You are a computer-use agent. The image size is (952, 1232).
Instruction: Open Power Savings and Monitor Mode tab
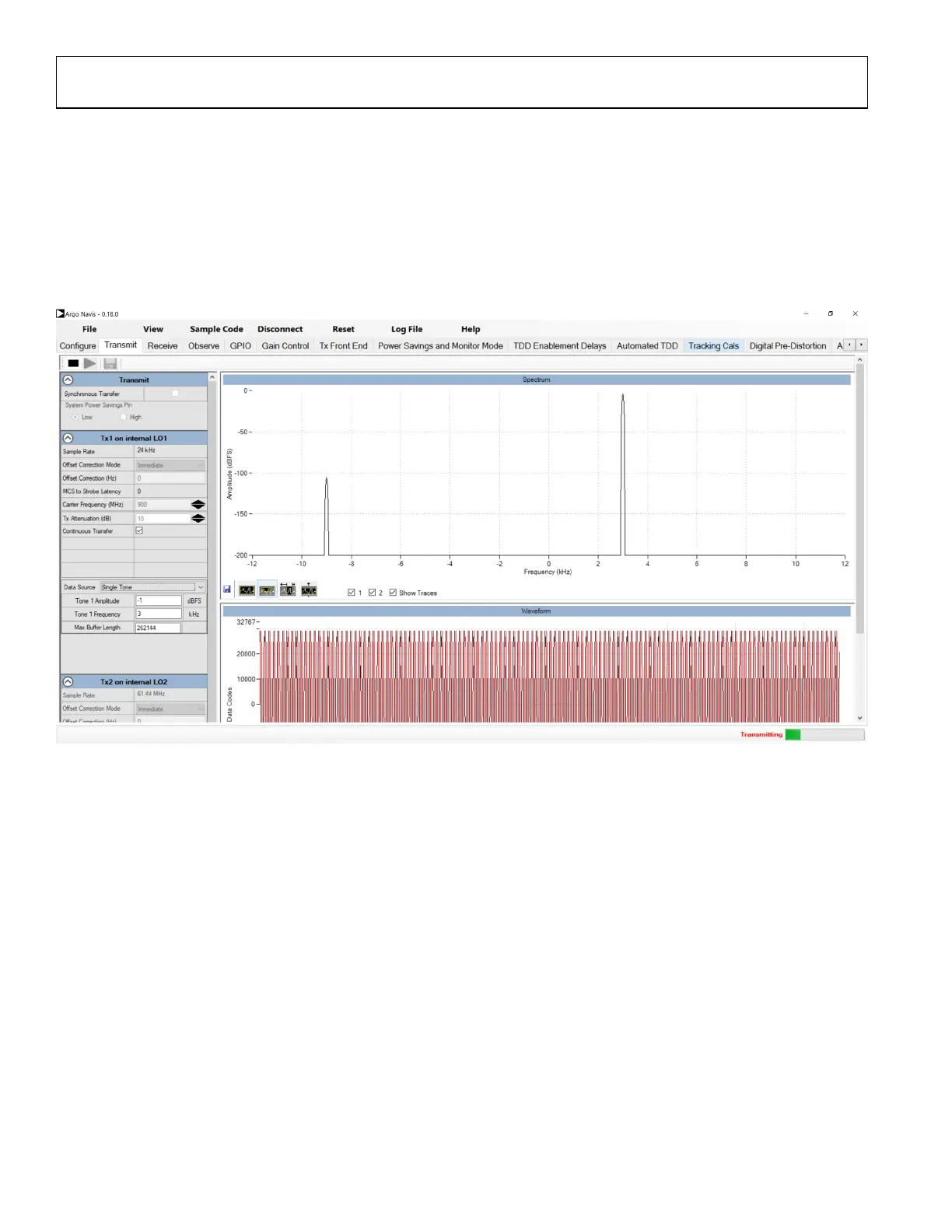coord(440,346)
